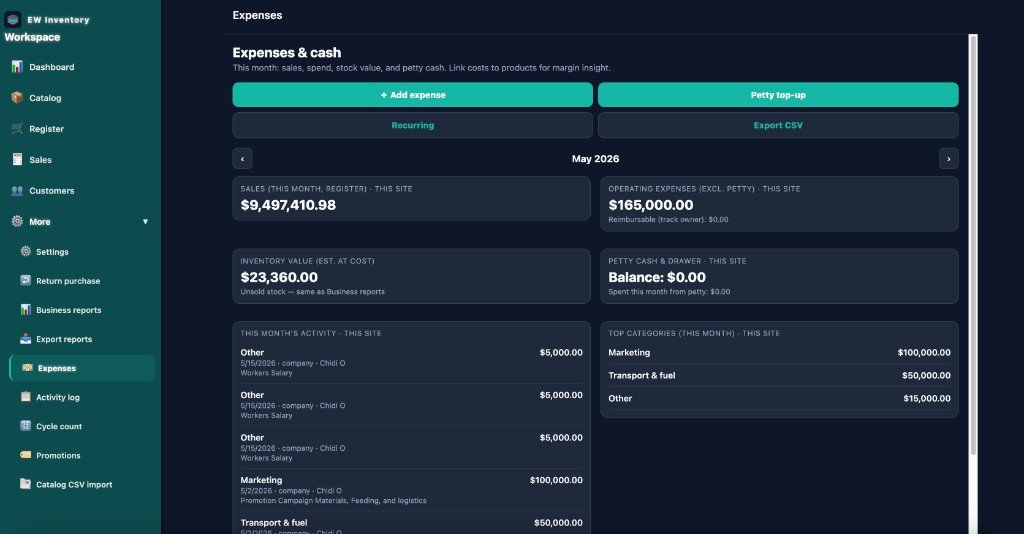
Task: Click Spent this month from petty text
Action: point(669,292)
